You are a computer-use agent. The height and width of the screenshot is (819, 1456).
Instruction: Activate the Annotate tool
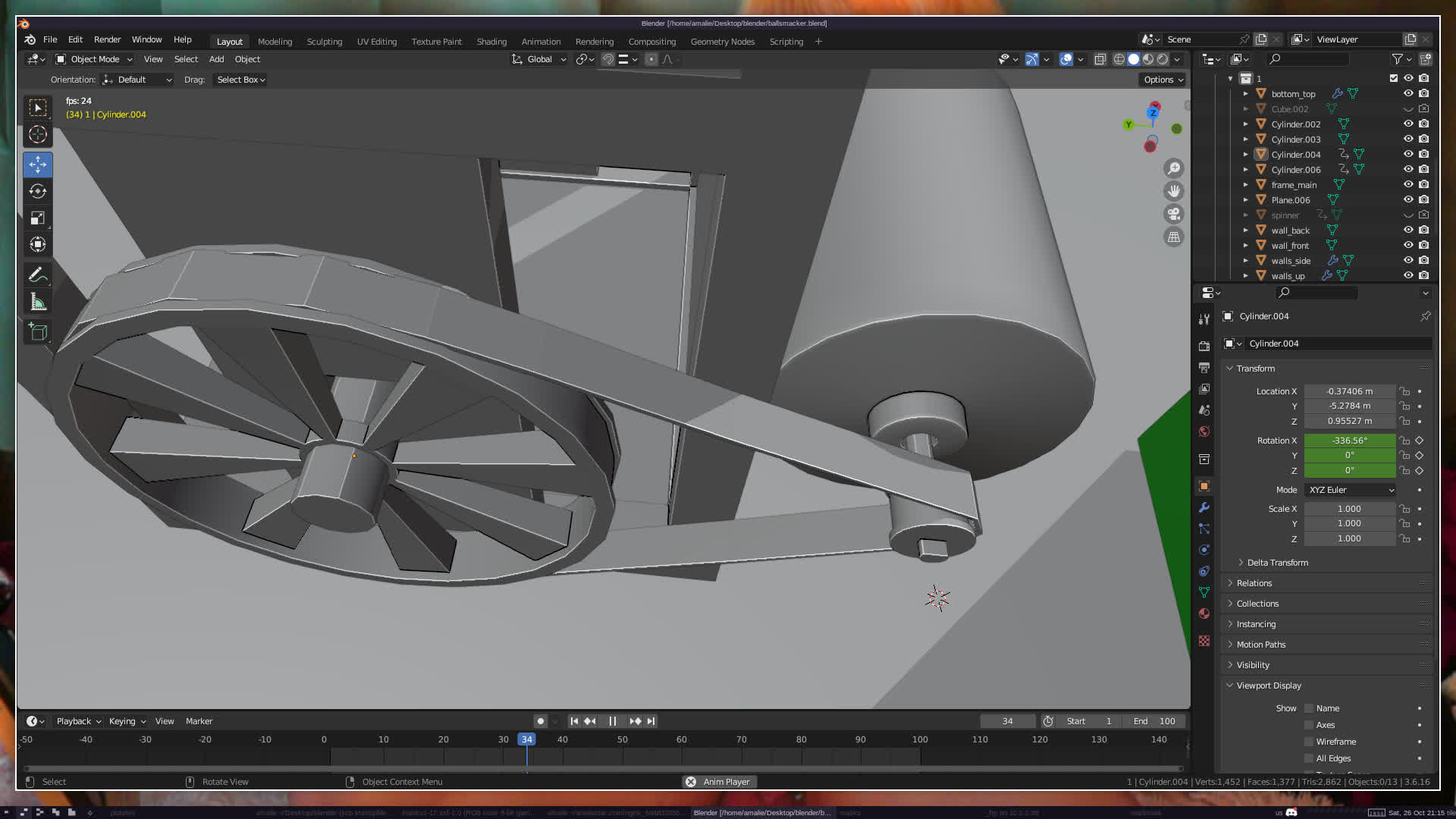[x=38, y=275]
